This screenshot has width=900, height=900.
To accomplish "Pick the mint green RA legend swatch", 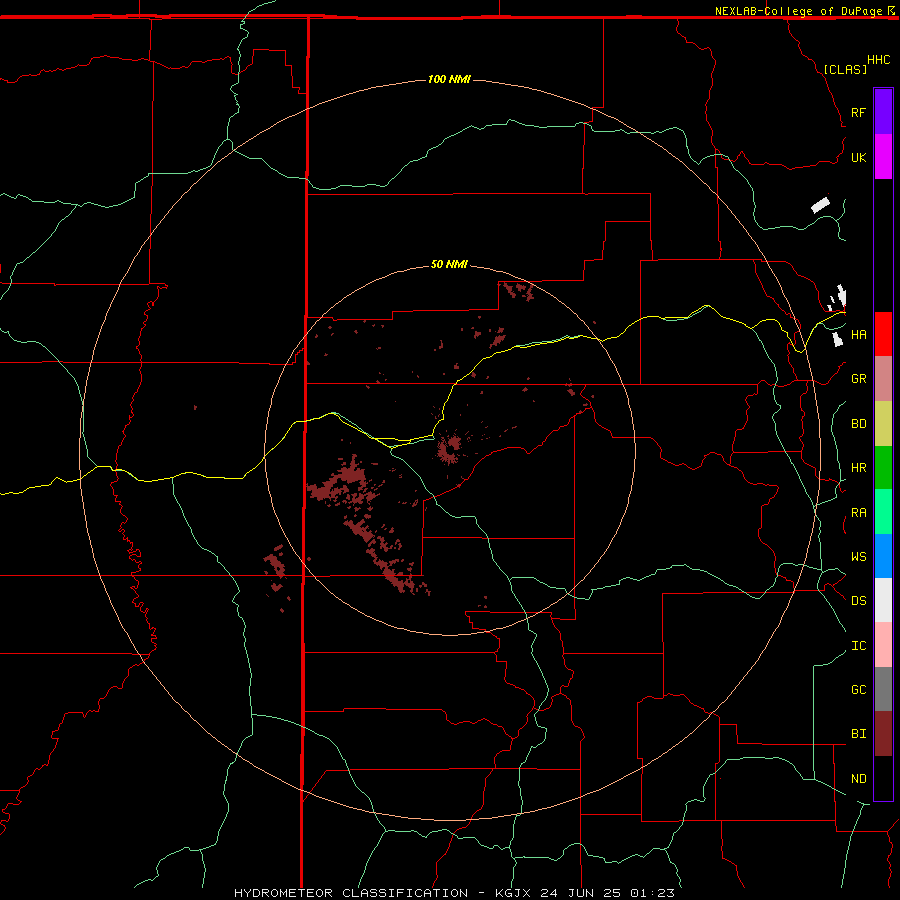I will pyautogui.click(x=883, y=512).
